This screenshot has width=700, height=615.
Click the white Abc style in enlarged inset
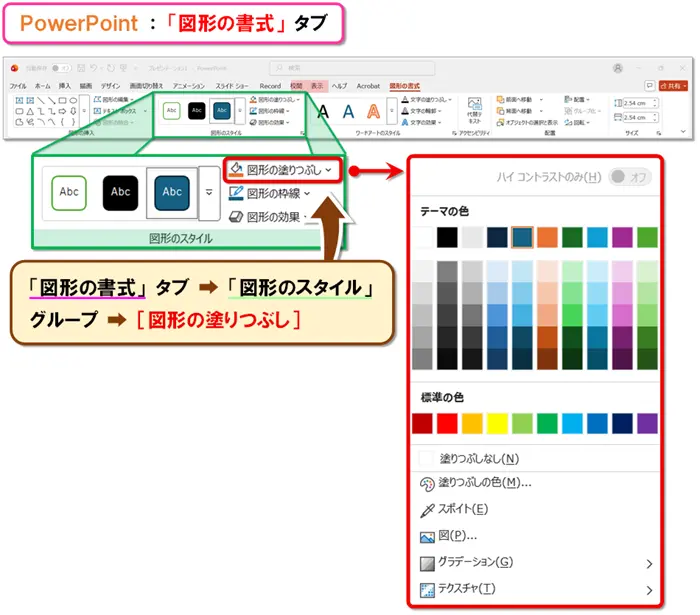pyautogui.click(x=69, y=193)
